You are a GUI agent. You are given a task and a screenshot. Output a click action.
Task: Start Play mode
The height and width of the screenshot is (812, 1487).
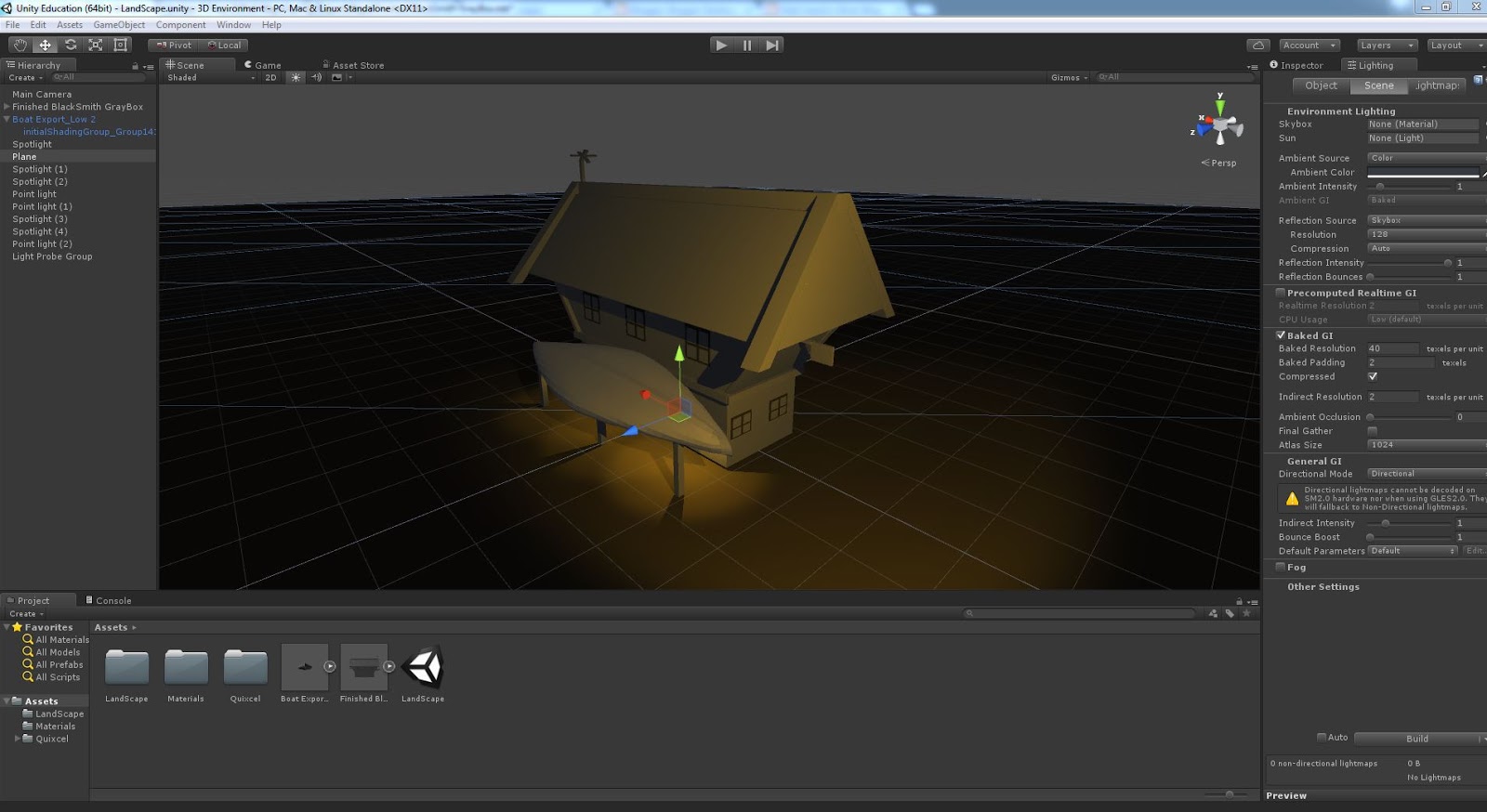coord(721,45)
